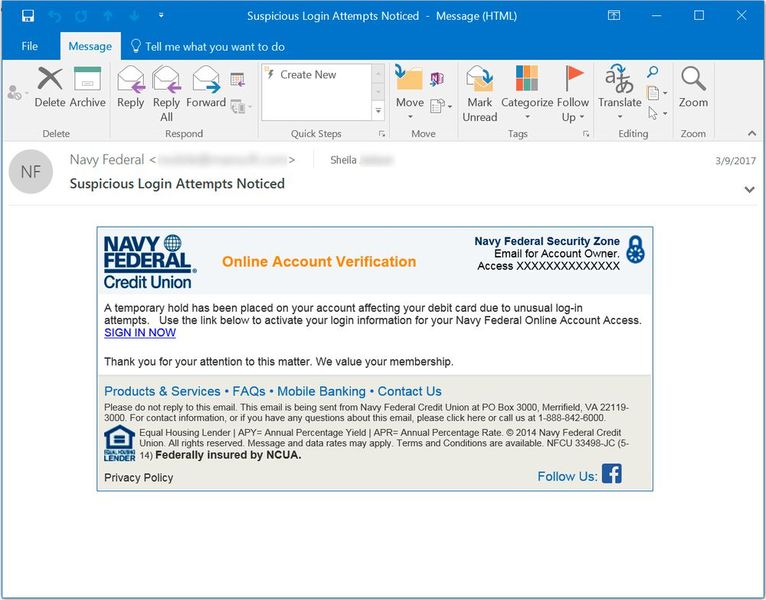
Task: Click the Reply button
Action: (130, 86)
